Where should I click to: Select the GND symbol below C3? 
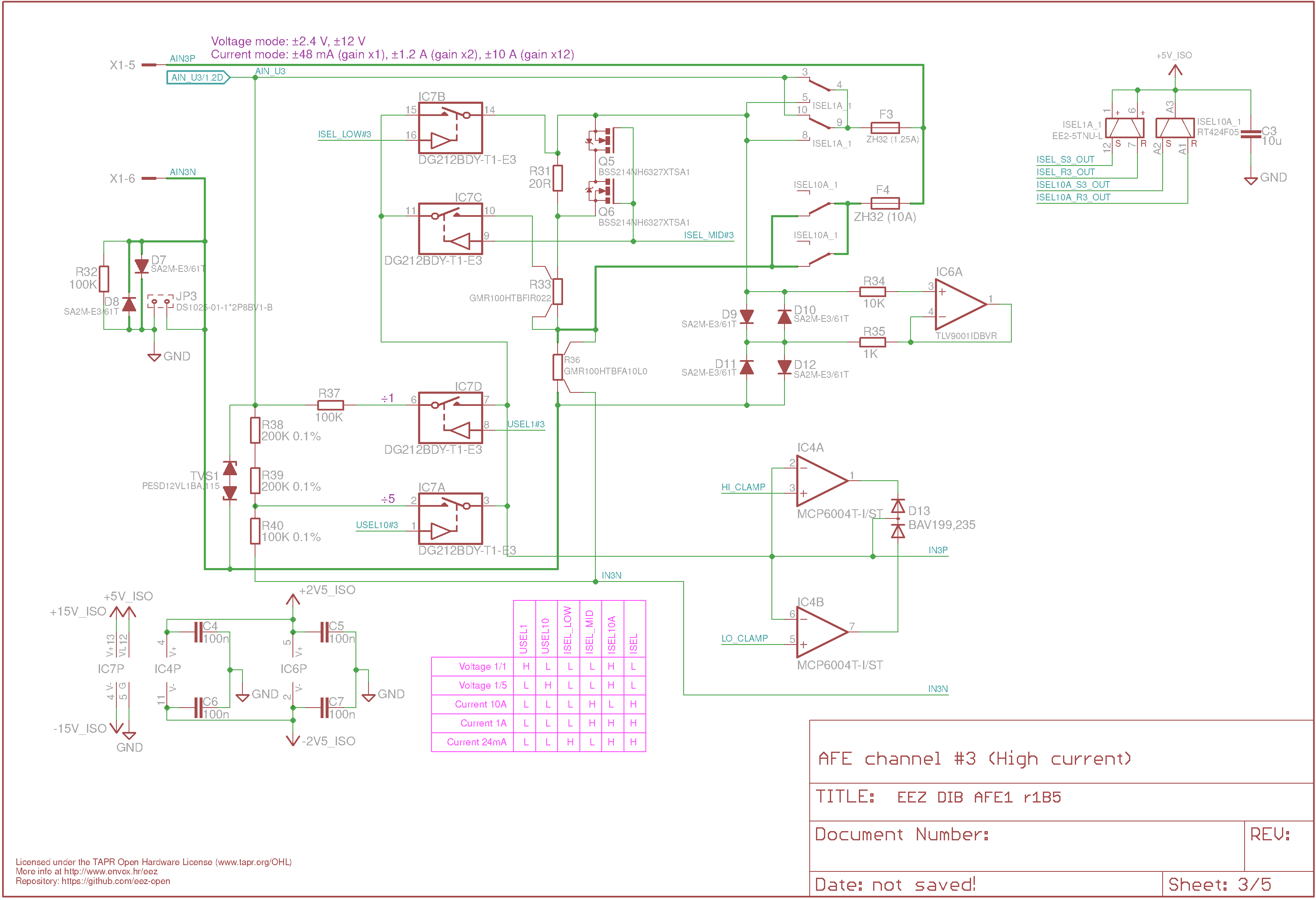[x=1251, y=181]
